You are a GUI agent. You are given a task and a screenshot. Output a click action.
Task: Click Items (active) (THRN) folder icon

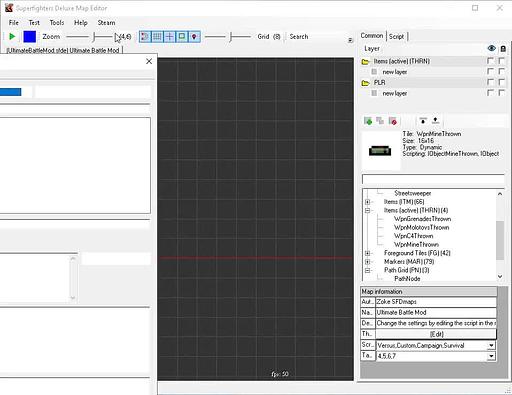point(366,62)
